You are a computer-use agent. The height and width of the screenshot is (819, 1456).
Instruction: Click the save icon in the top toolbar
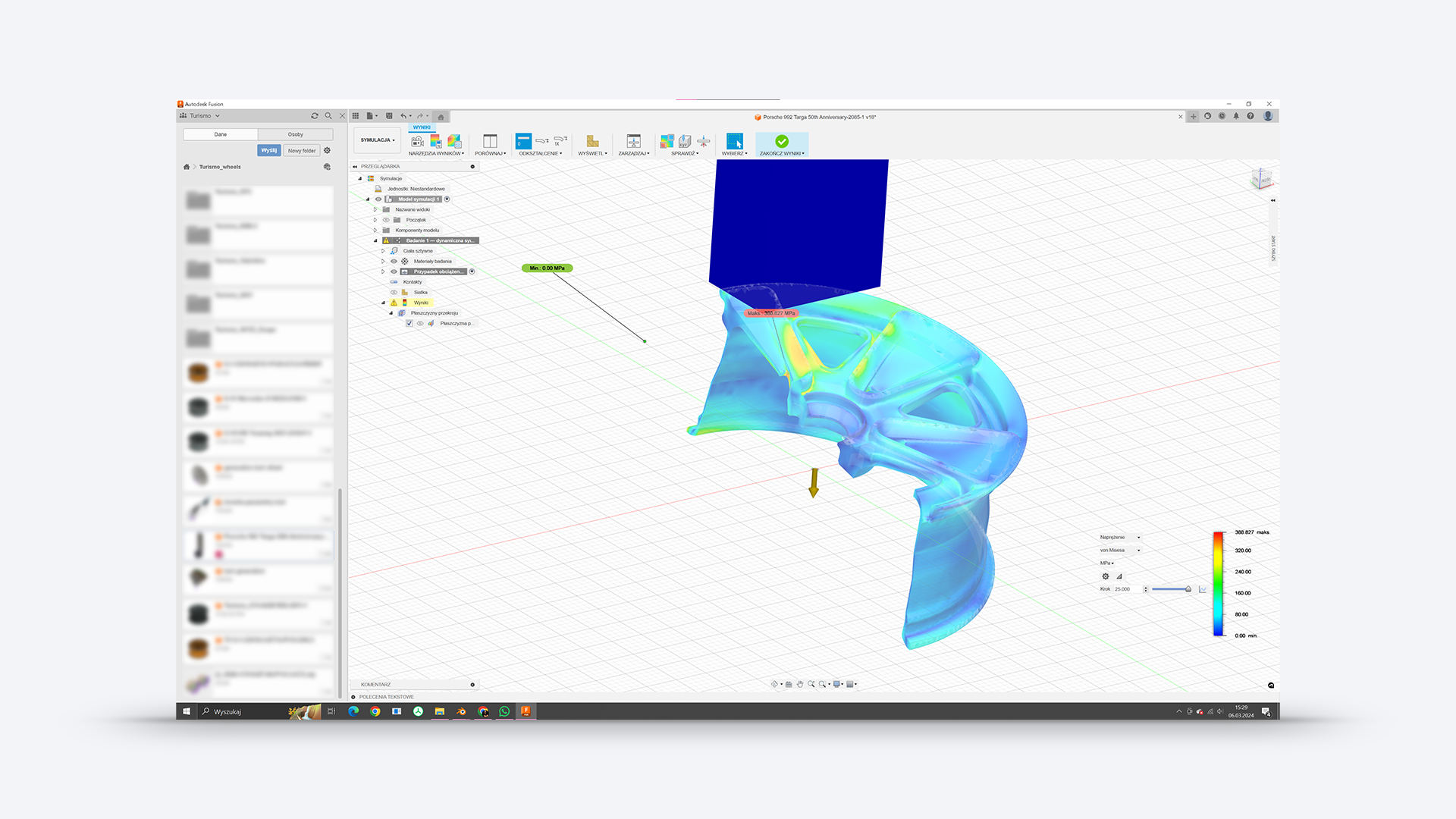(x=389, y=116)
